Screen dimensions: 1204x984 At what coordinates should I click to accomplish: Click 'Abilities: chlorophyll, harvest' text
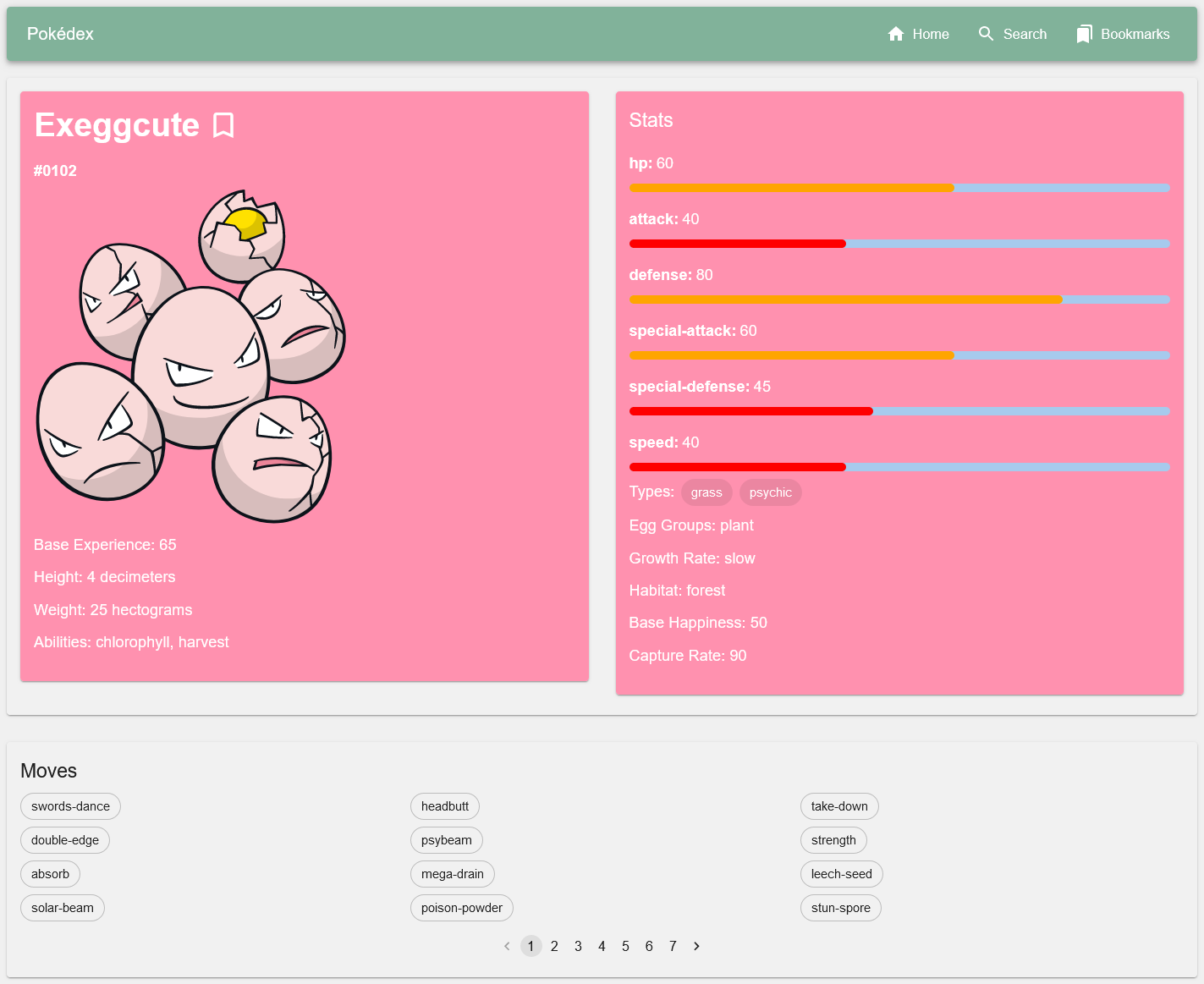point(131,642)
